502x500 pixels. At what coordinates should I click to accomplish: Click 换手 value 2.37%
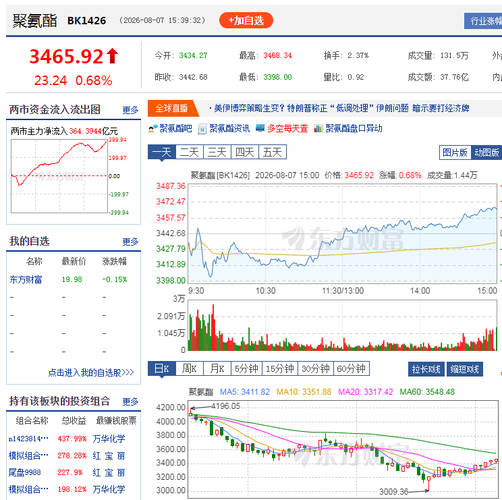click(x=358, y=55)
